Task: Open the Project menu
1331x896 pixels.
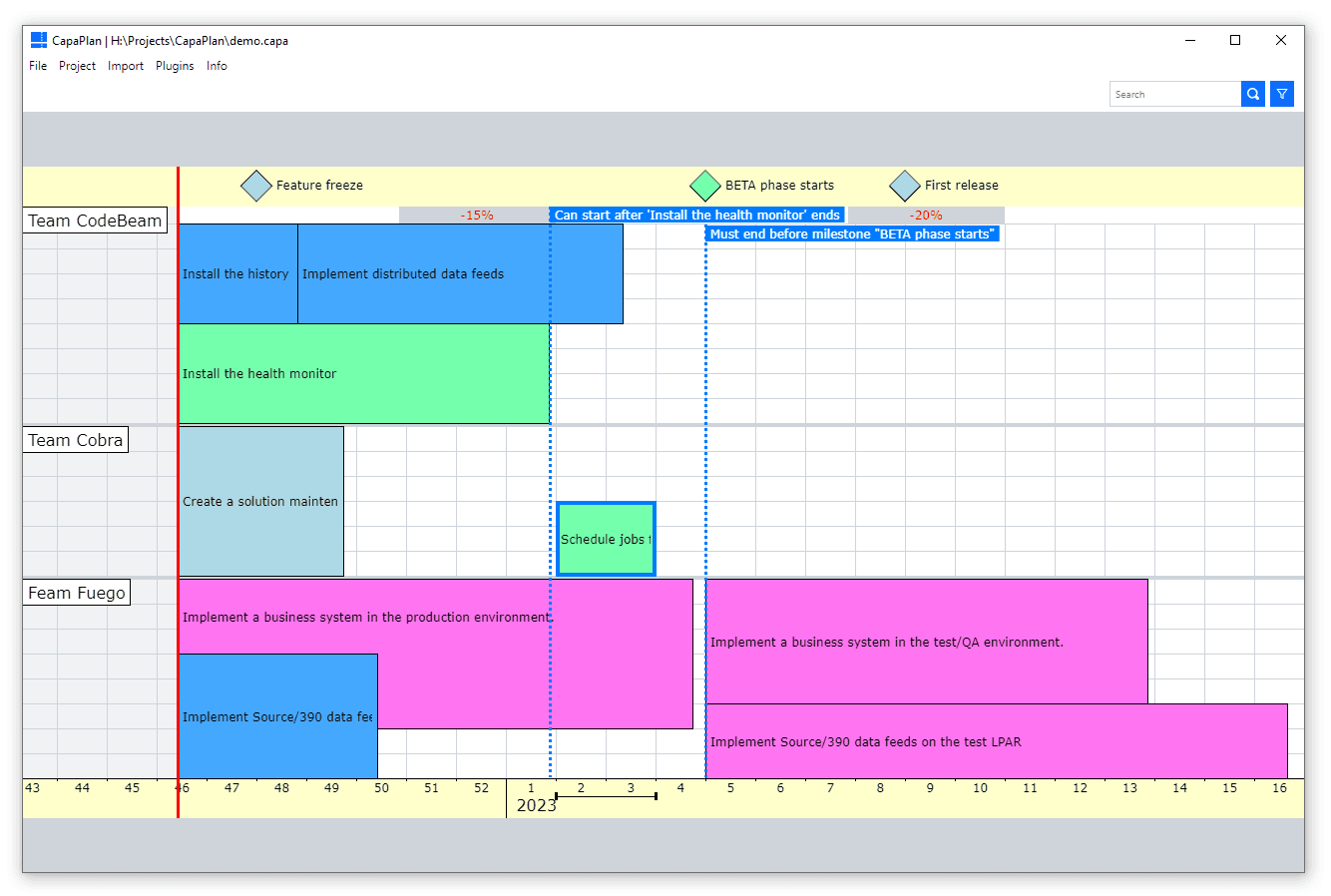Action: (77, 66)
